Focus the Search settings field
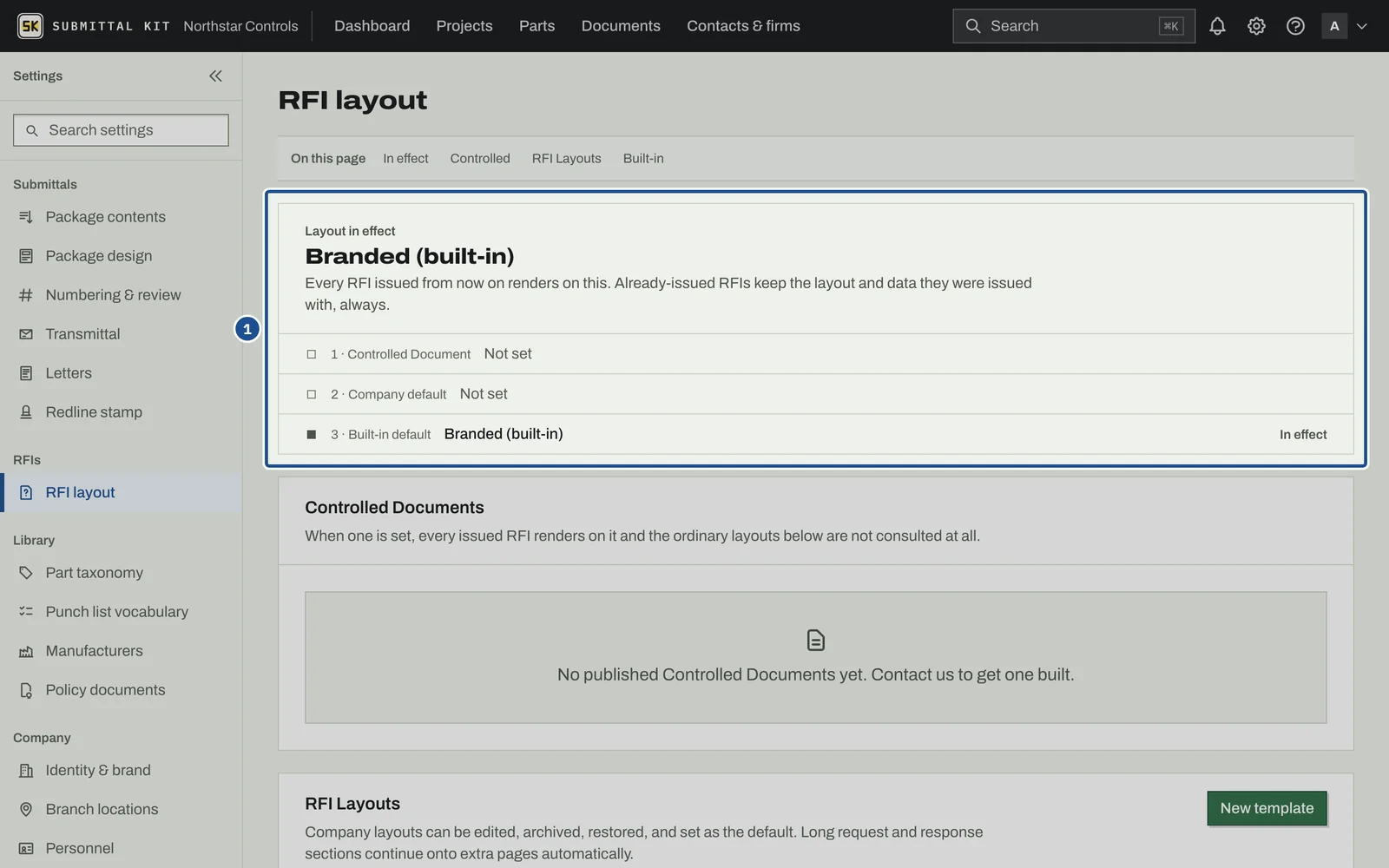Screen dimensions: 1389x868 click(121, 130)
